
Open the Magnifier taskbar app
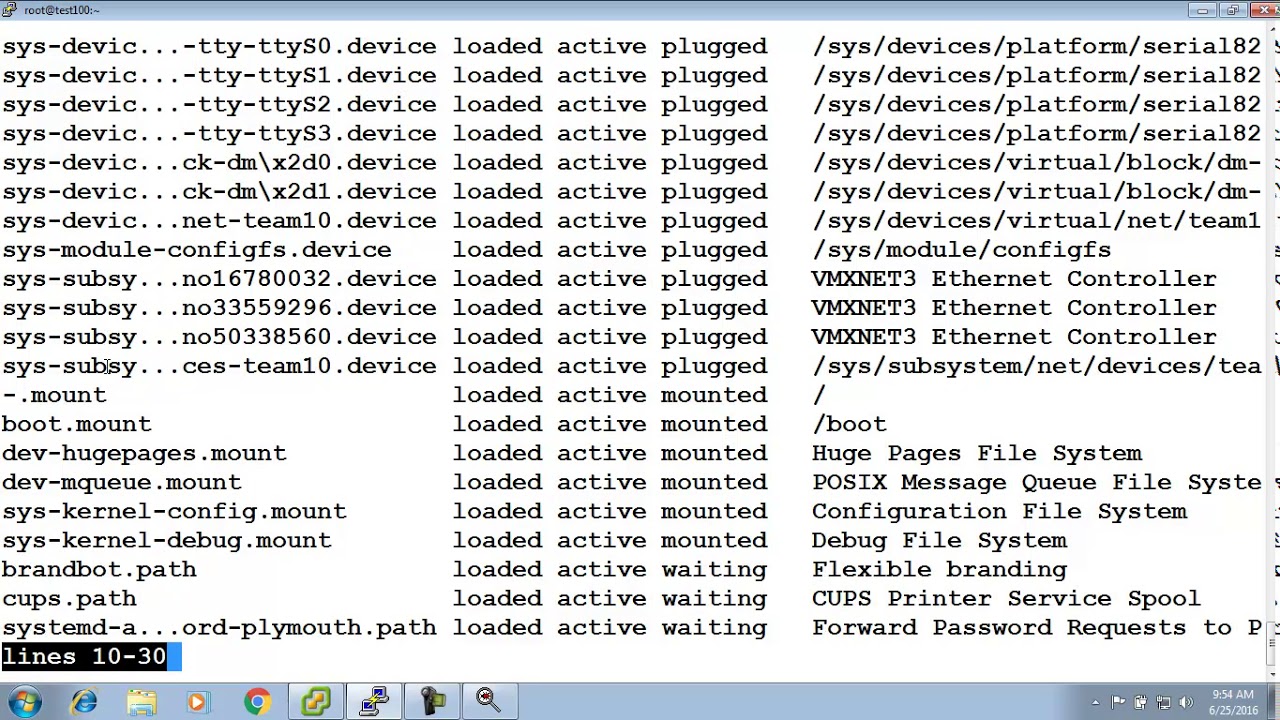pyautogui.click(x=488, y=702)
